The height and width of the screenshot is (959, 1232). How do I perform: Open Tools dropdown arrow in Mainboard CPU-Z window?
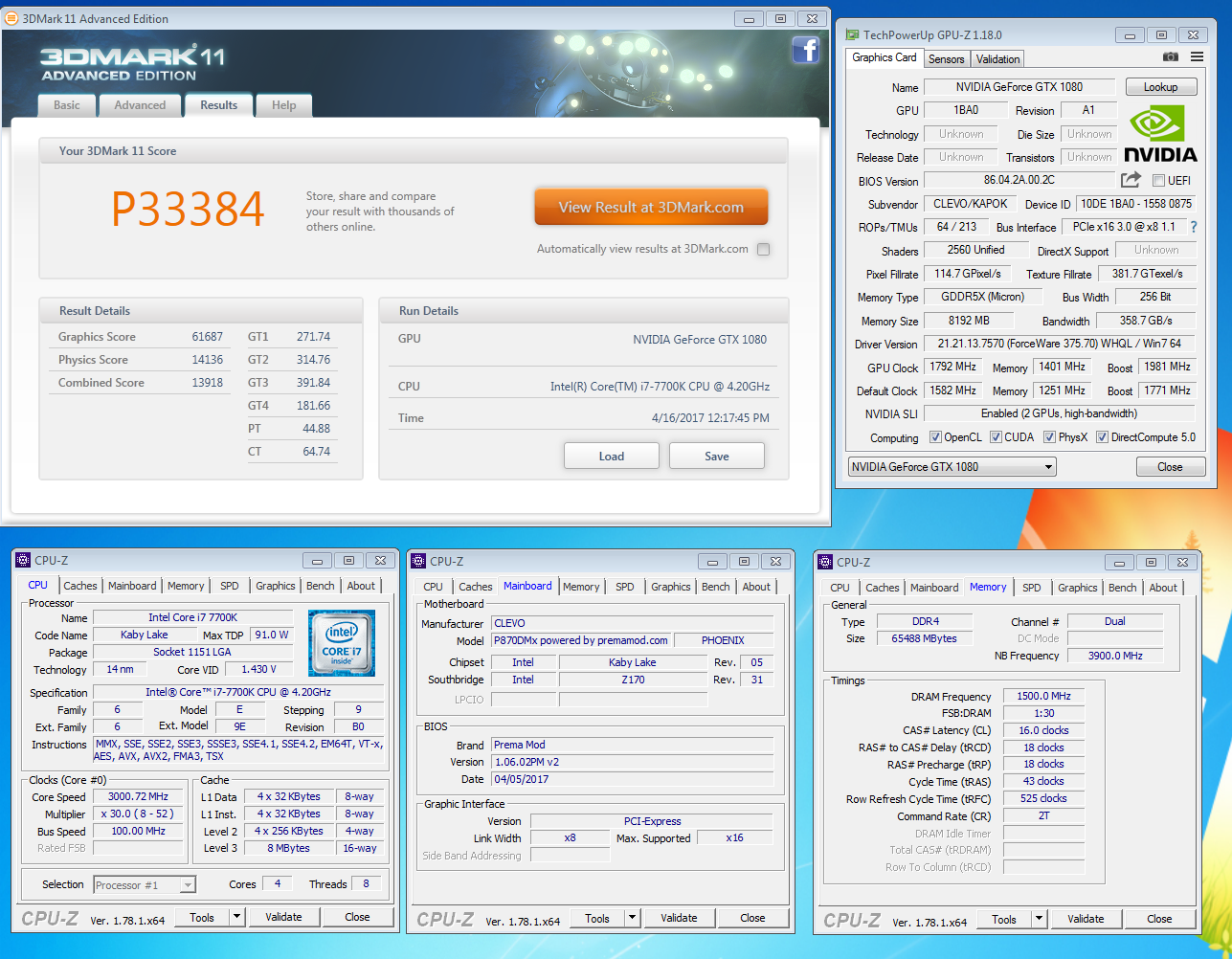pos(632,918)
